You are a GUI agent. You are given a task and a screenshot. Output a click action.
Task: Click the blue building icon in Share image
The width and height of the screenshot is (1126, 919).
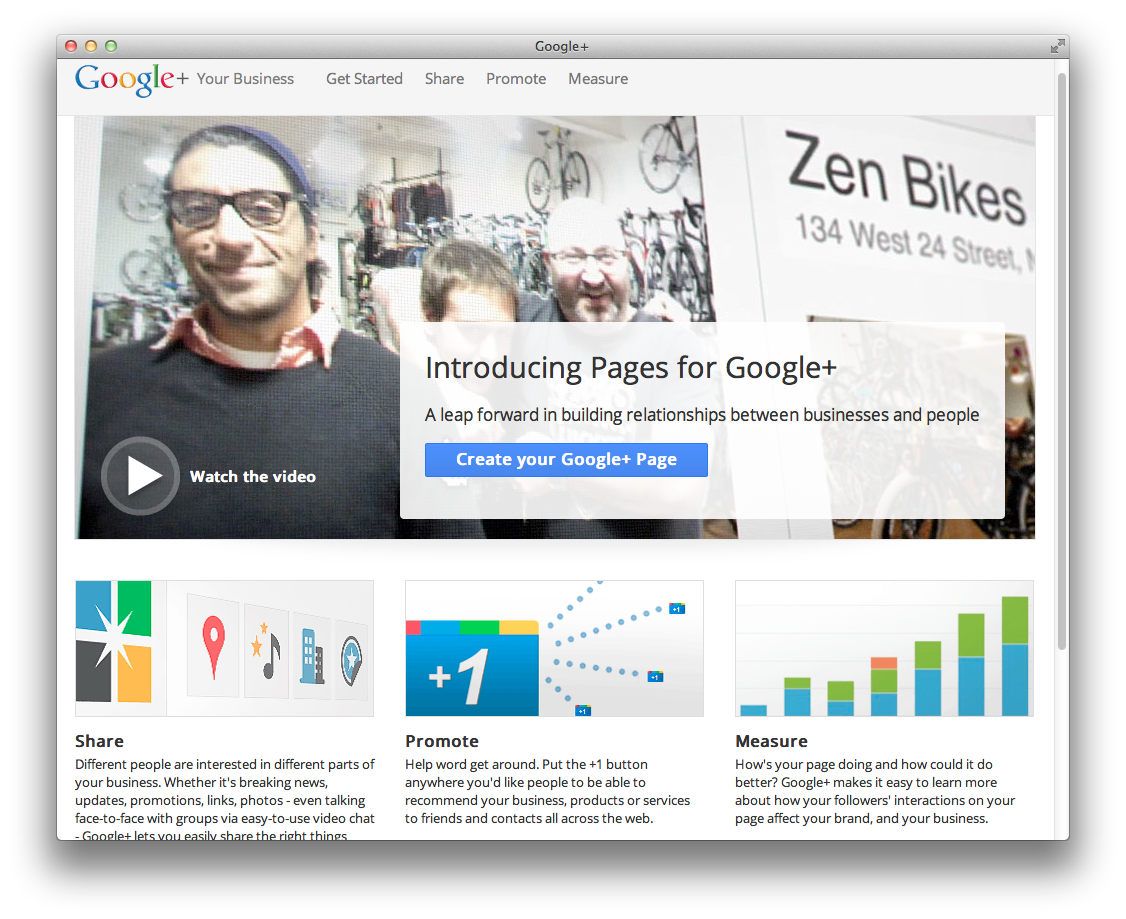click(312, 656)
